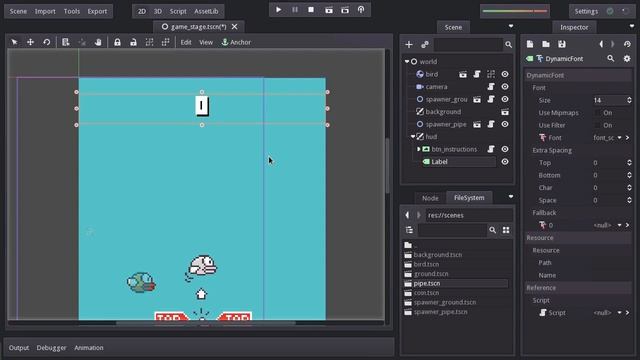
Task: Hide the bird node with its eye icon
Action: pyautogui.click(x=505, y=74)
